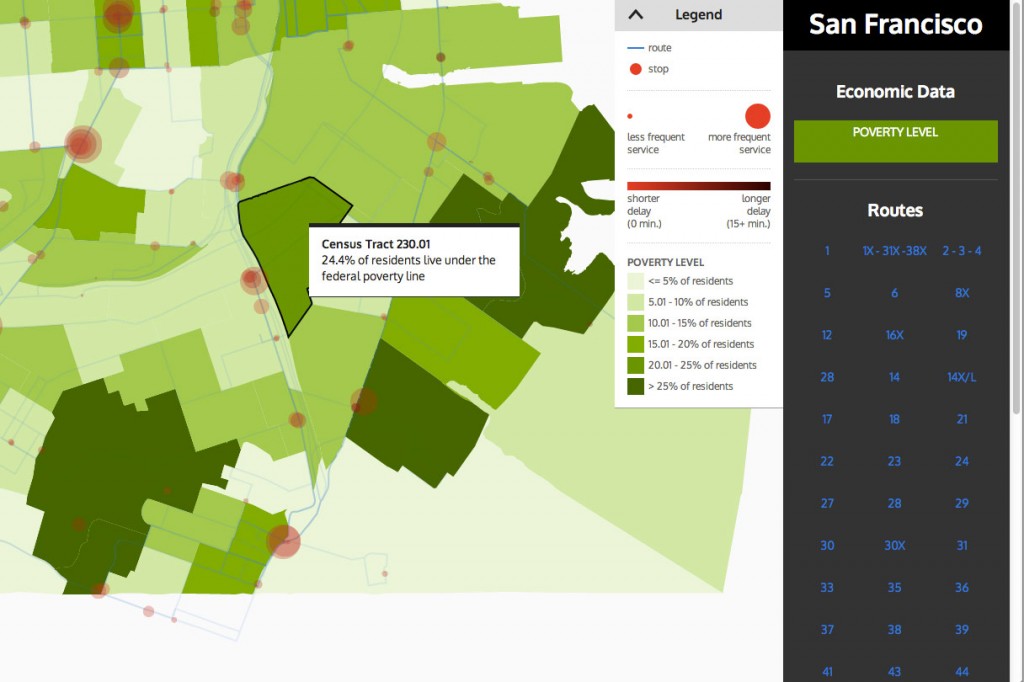Click the Census Tract 230.01 tooltip
Screen dimensions: 1024x682
(413, 260)
